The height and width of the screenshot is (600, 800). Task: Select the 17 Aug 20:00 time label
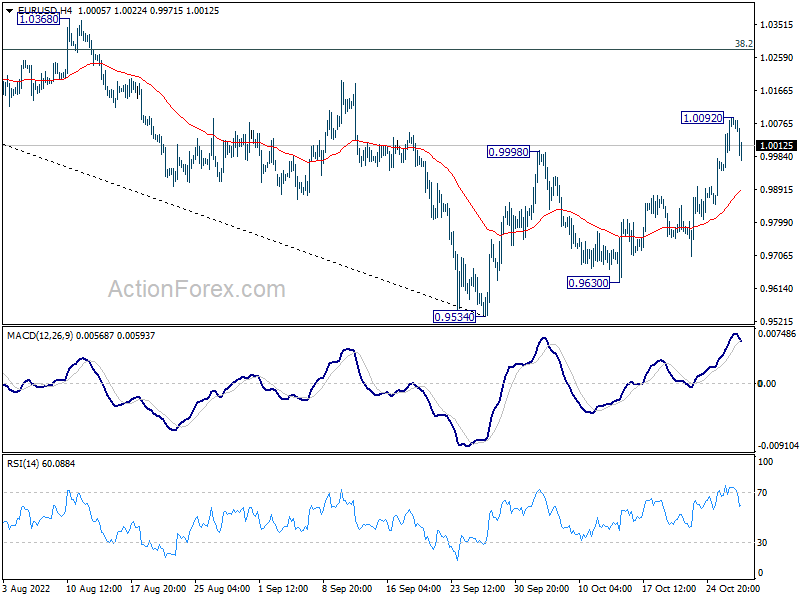click(x=158, y=589)
